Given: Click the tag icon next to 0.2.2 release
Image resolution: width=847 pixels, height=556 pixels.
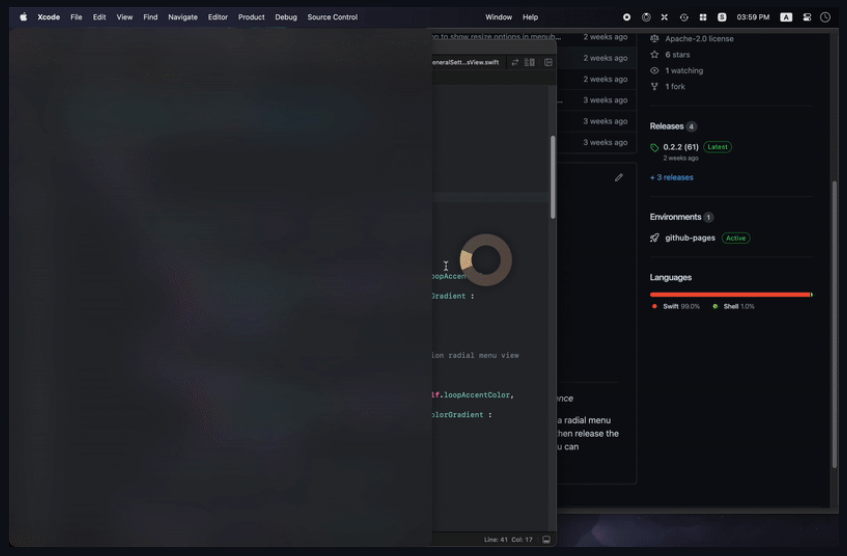Looking at the screenshot, I should click(x=655, y=147).
